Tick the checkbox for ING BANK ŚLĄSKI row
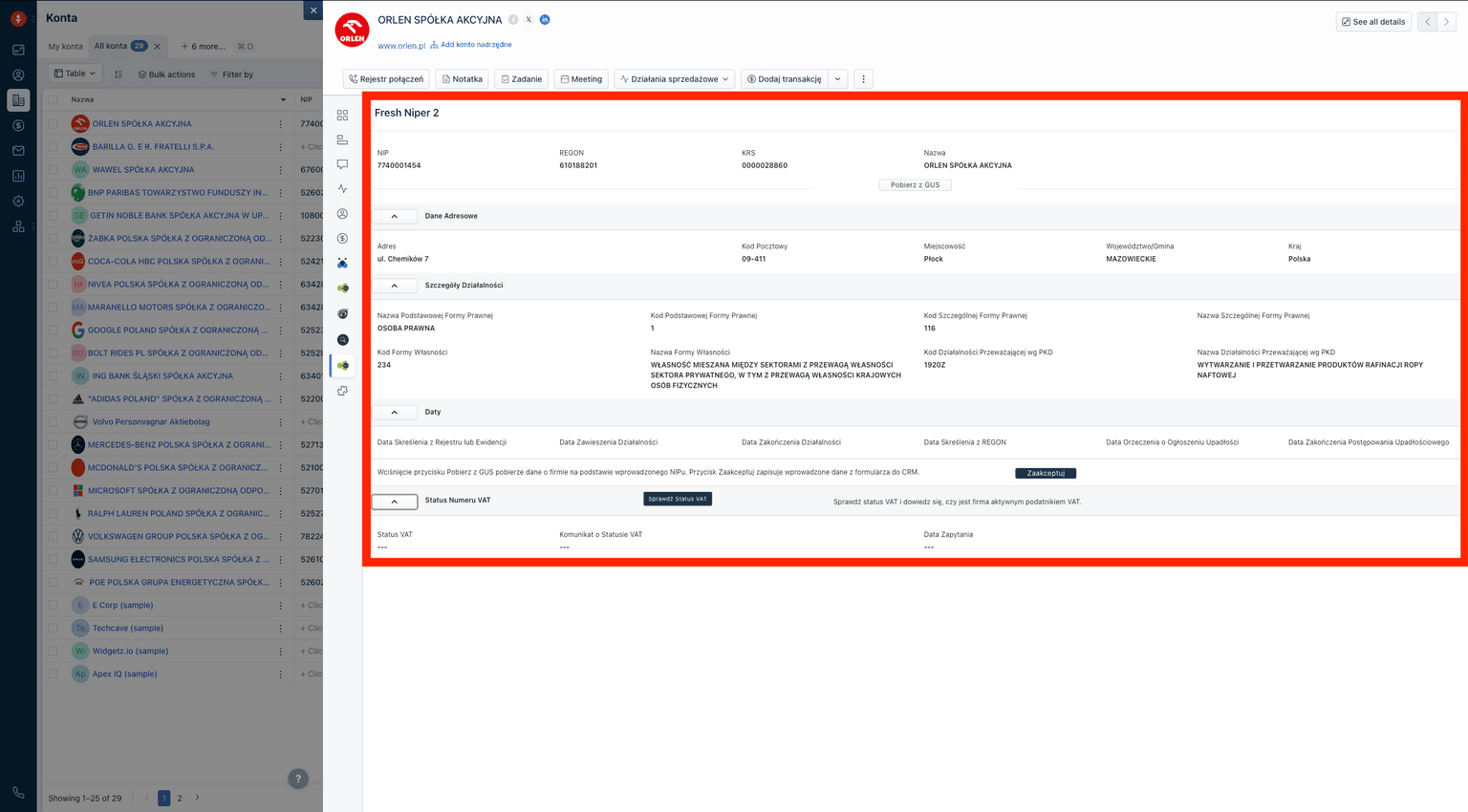Viewport: 1468px width, 812px height. (x=54, y=375)
